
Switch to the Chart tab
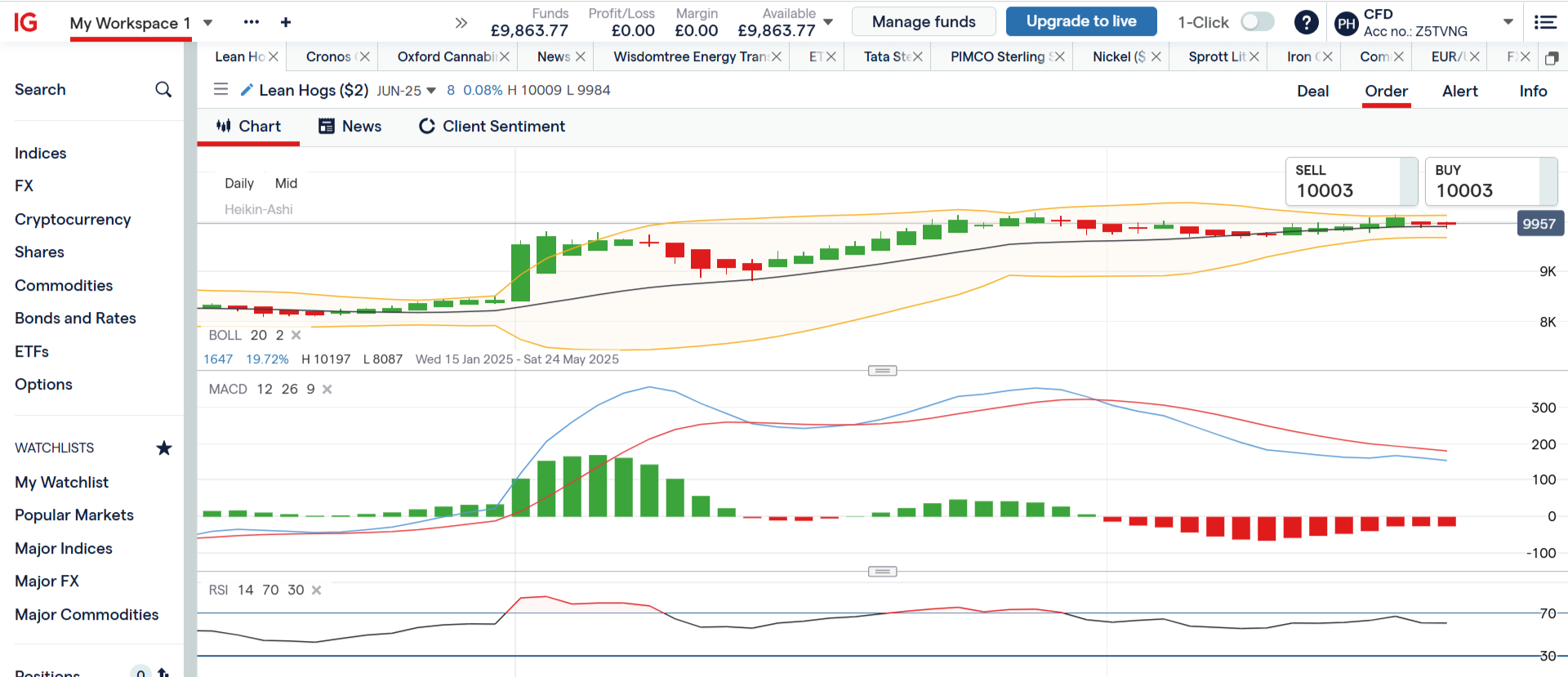(x=248, y=127)
